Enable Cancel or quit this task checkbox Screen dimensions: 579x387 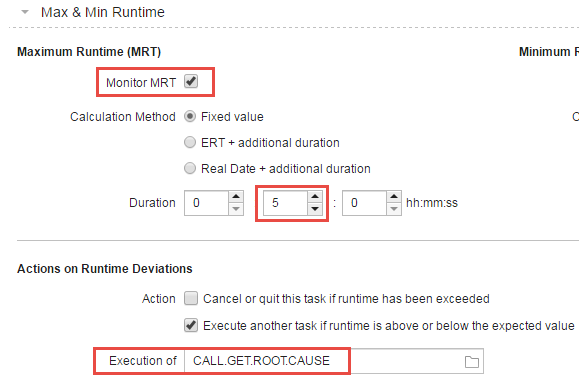click(x=191, y=298)
